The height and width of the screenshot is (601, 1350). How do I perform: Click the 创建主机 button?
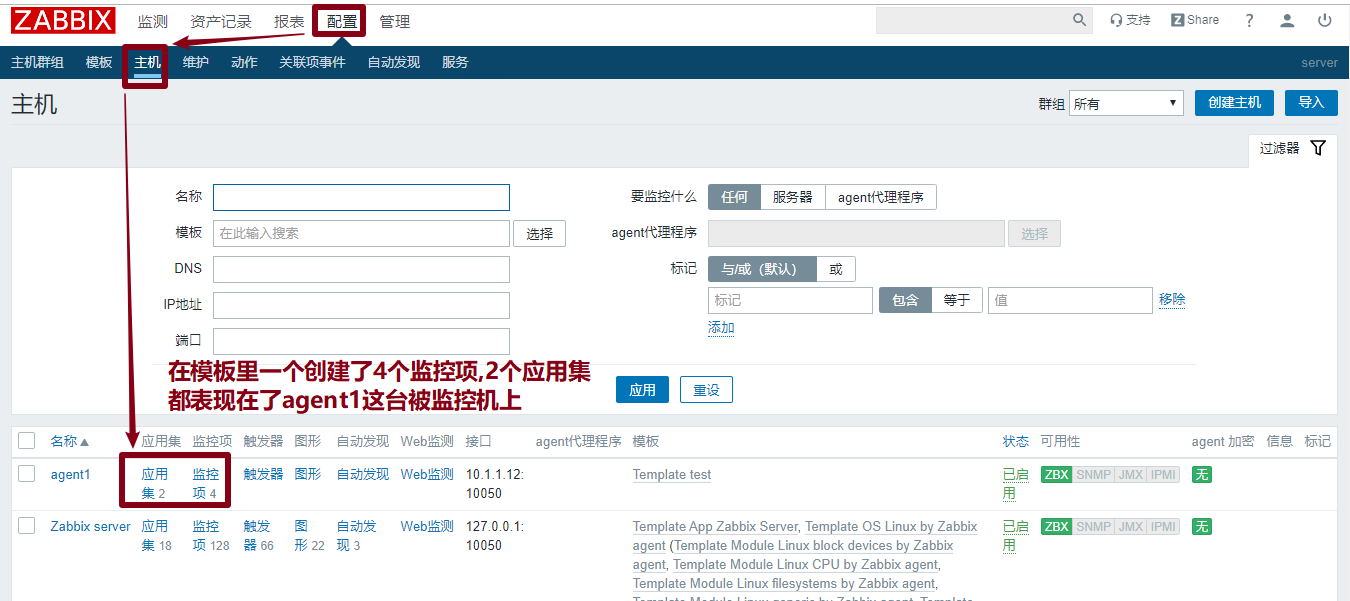[x=1234, y=102]
